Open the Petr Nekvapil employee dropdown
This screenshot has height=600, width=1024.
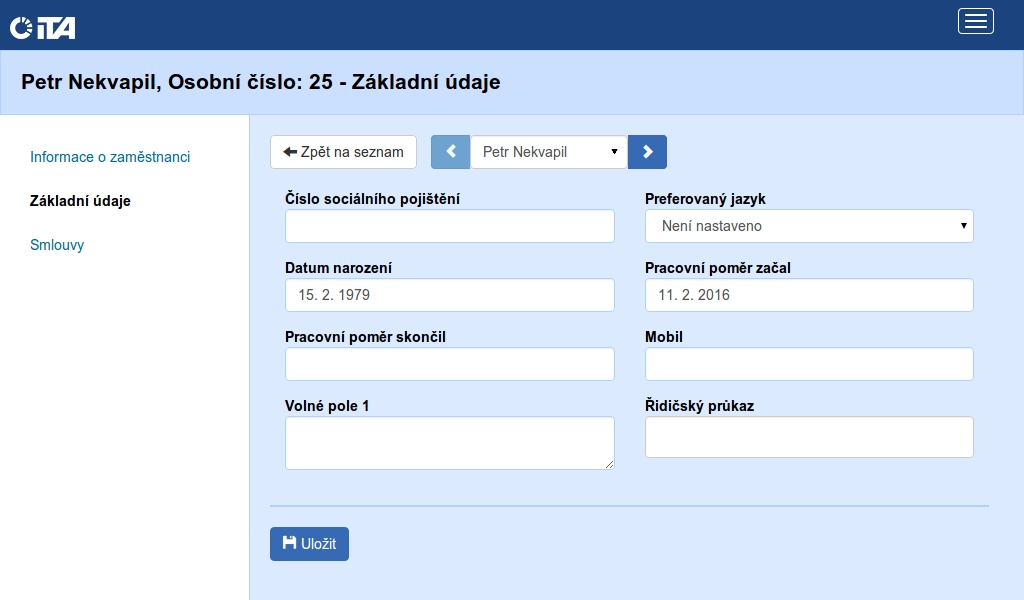(x=548, y=152)
